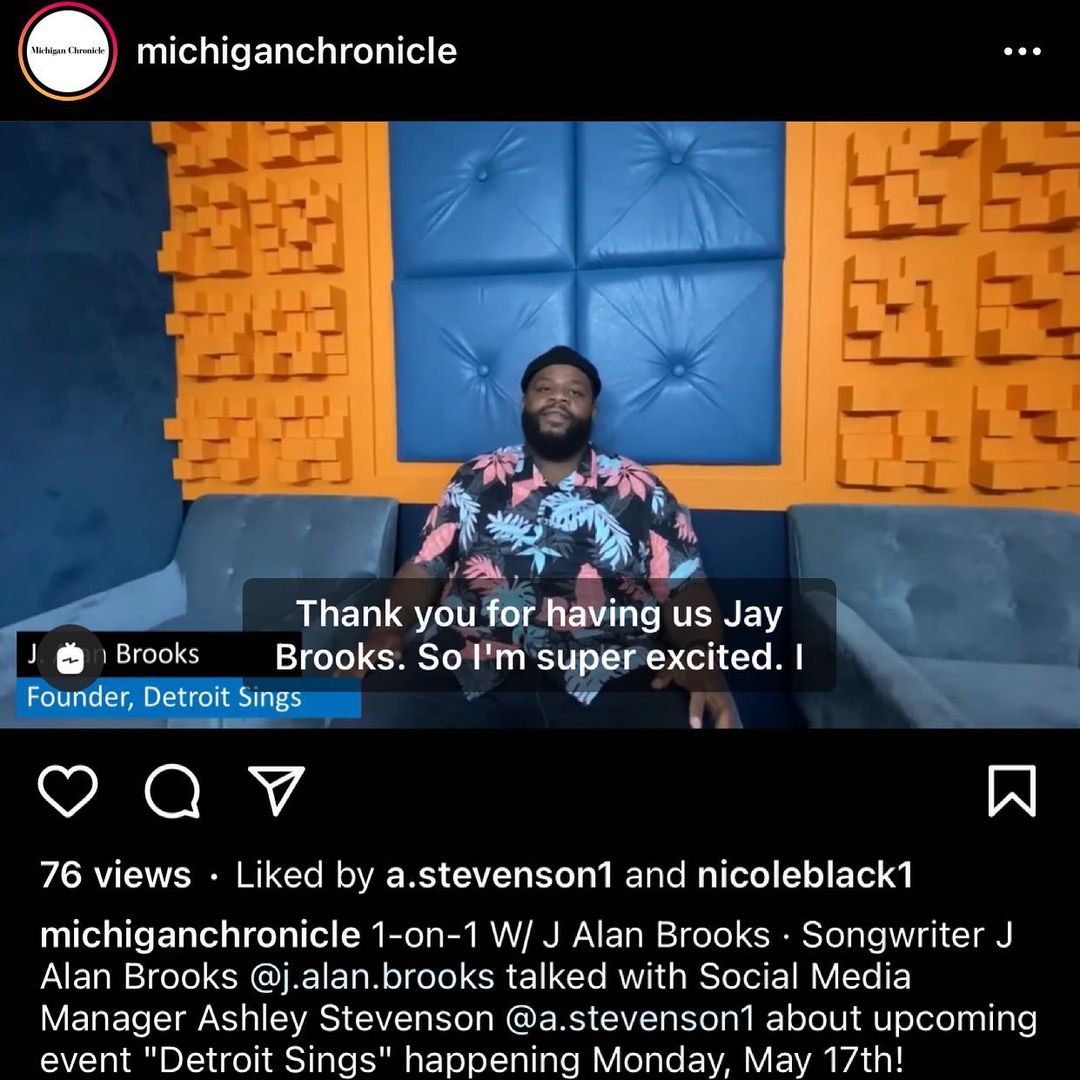Open three-dot more options menu
The height and width of the screenshot is (1080, 1080).
pos(1022,51)
